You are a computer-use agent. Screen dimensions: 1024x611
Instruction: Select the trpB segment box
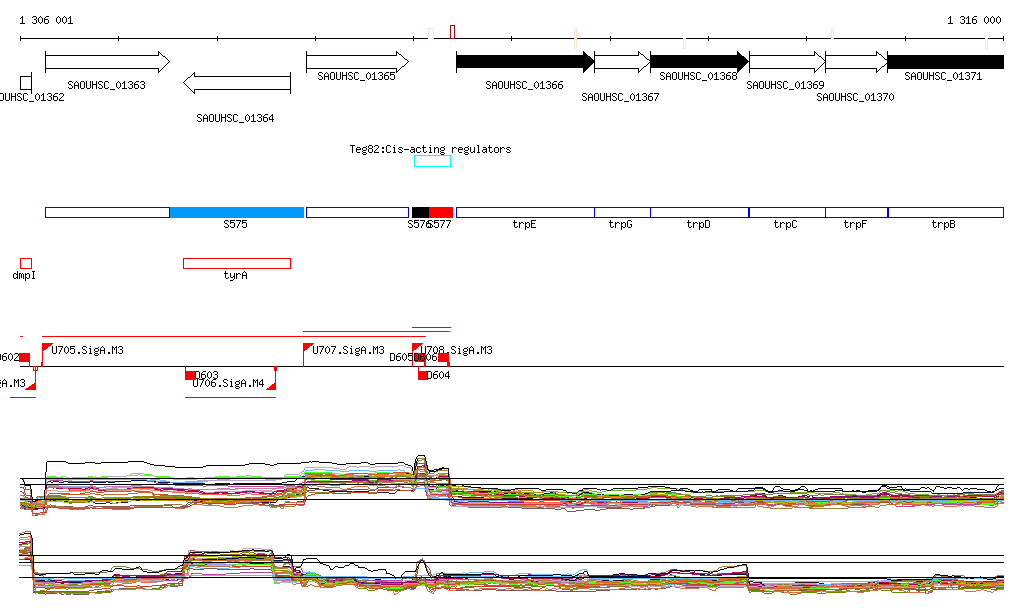click(944, 212)
